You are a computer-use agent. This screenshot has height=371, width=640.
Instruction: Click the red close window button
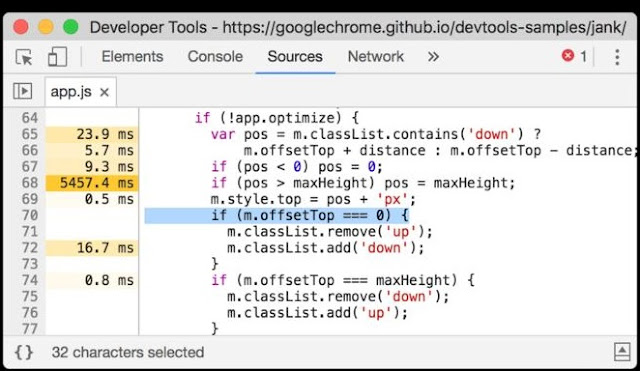tap(21, 27)
